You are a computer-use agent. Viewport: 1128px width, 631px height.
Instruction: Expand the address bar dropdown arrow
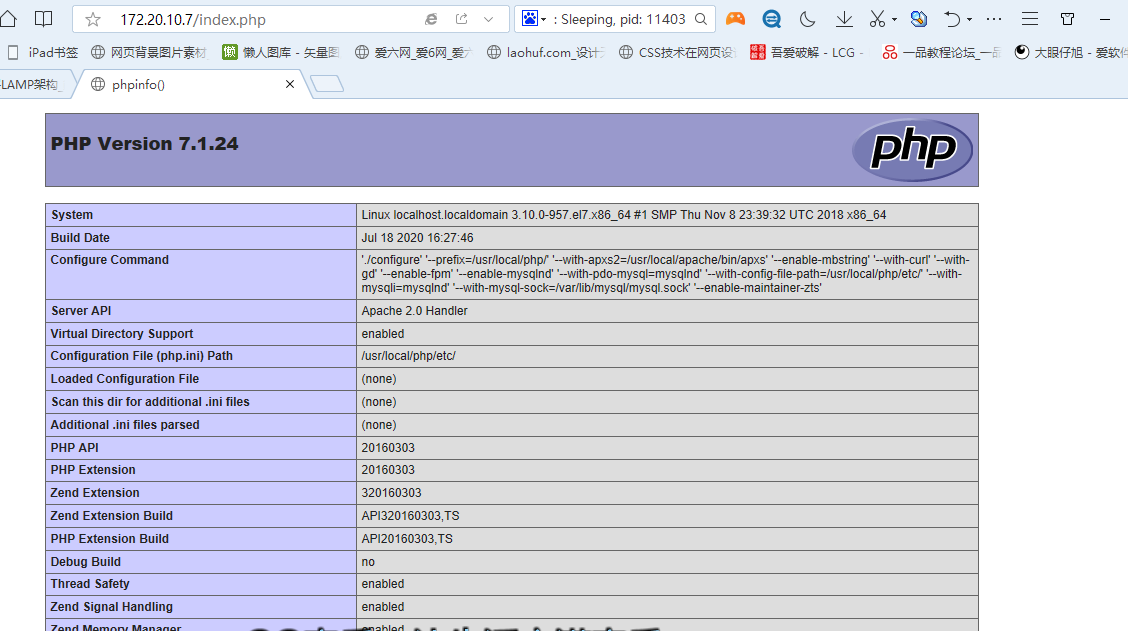489,19
